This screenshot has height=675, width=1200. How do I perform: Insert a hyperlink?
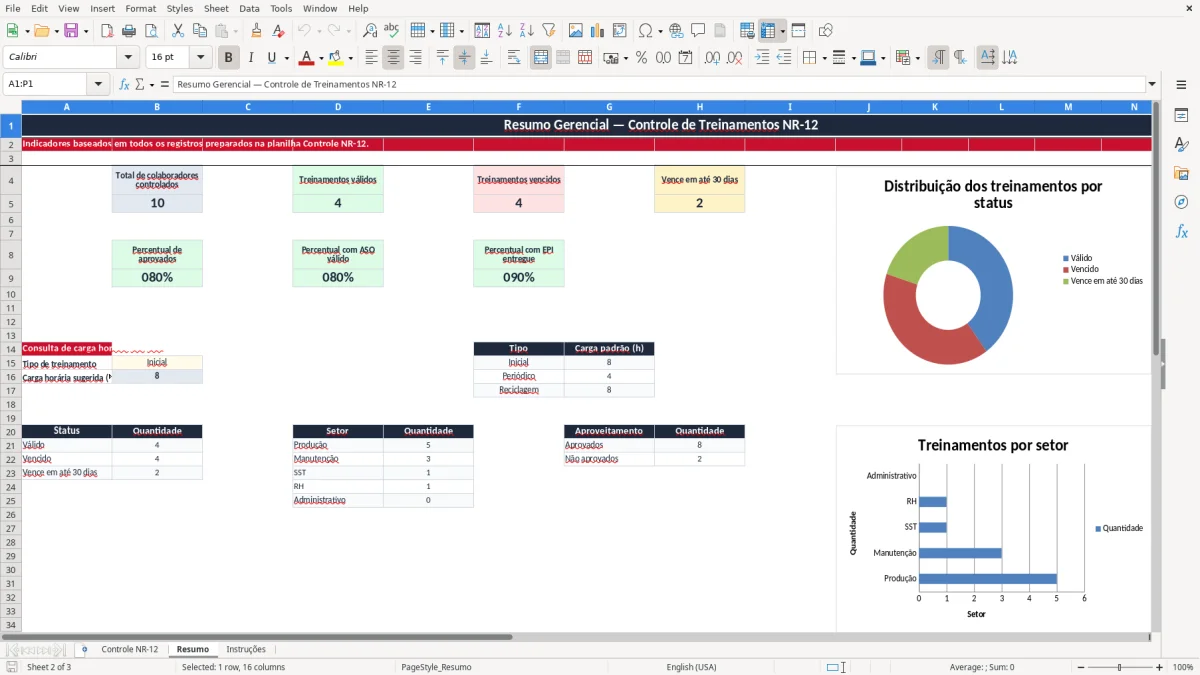pos(676,31)
